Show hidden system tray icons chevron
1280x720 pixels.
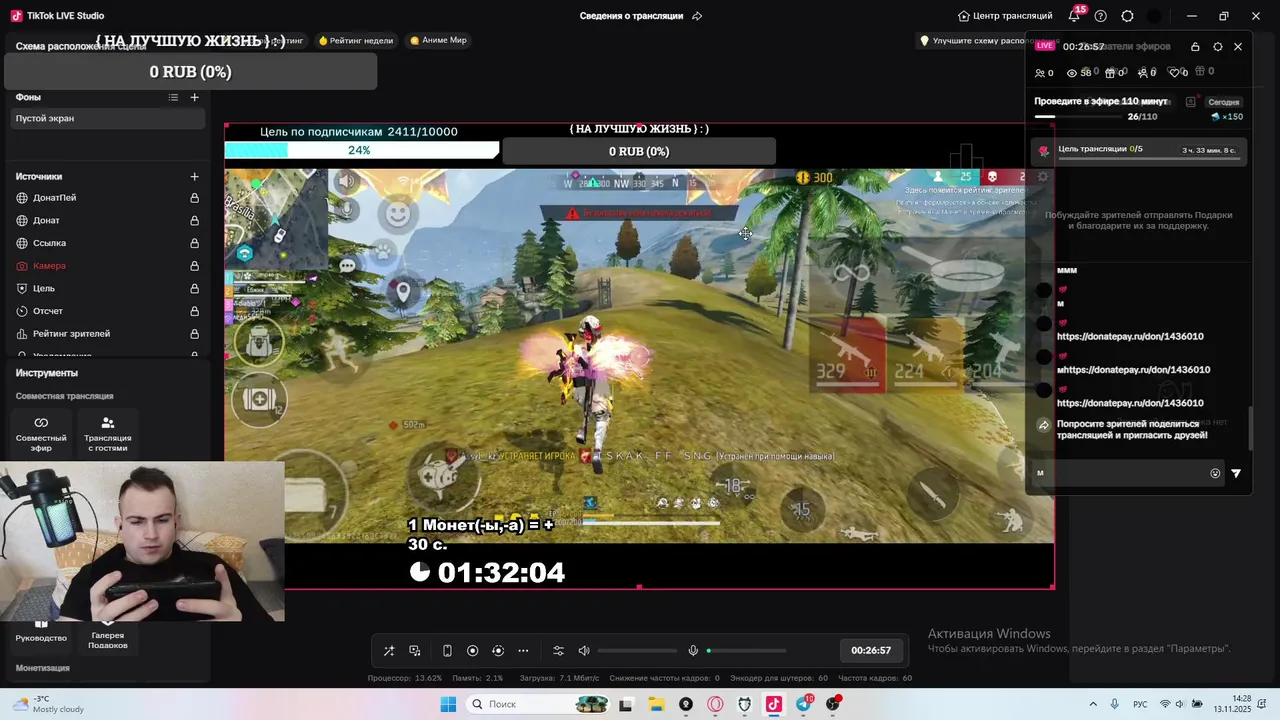click(1092, 704)
